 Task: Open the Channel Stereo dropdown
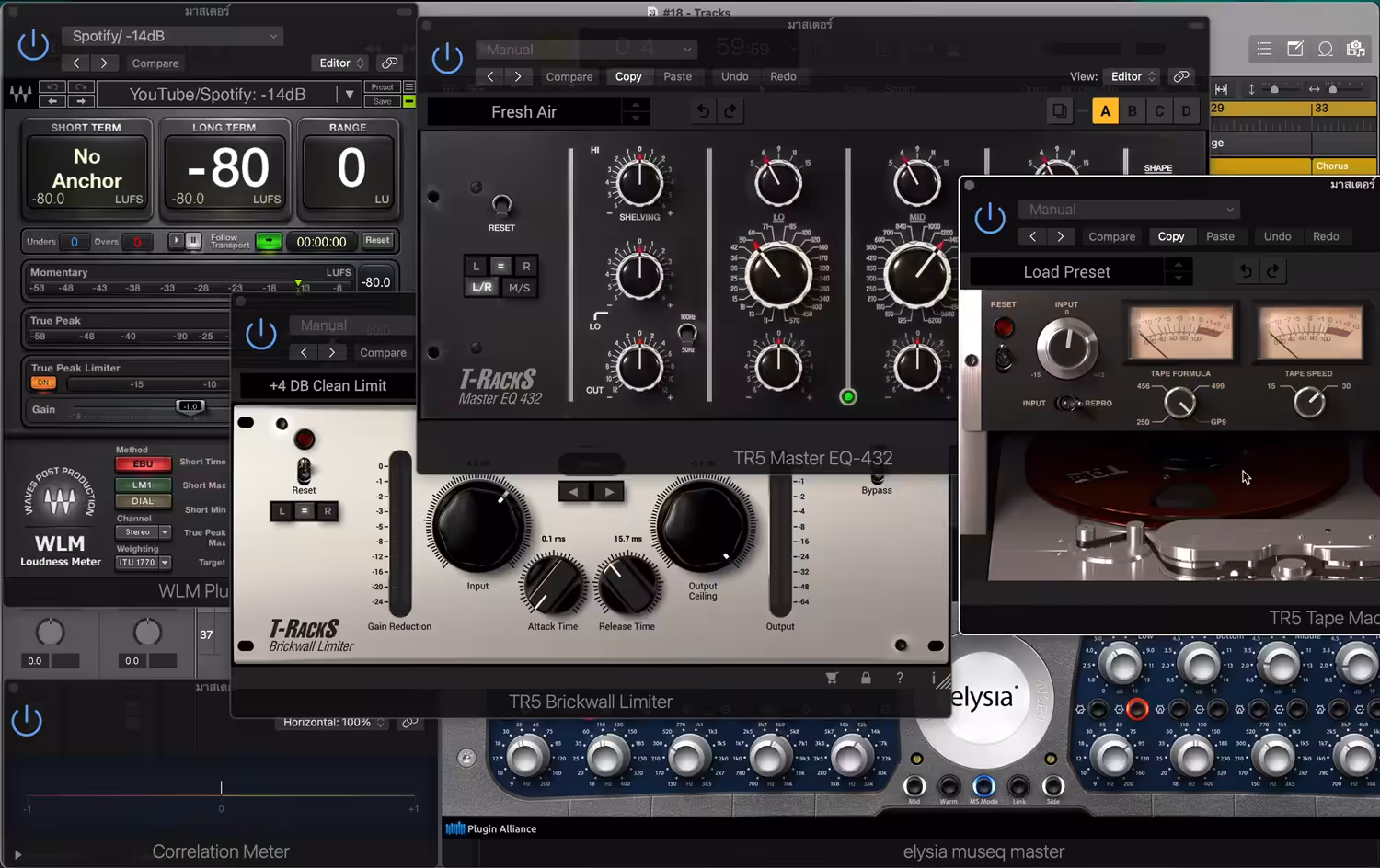coord(143,532)
